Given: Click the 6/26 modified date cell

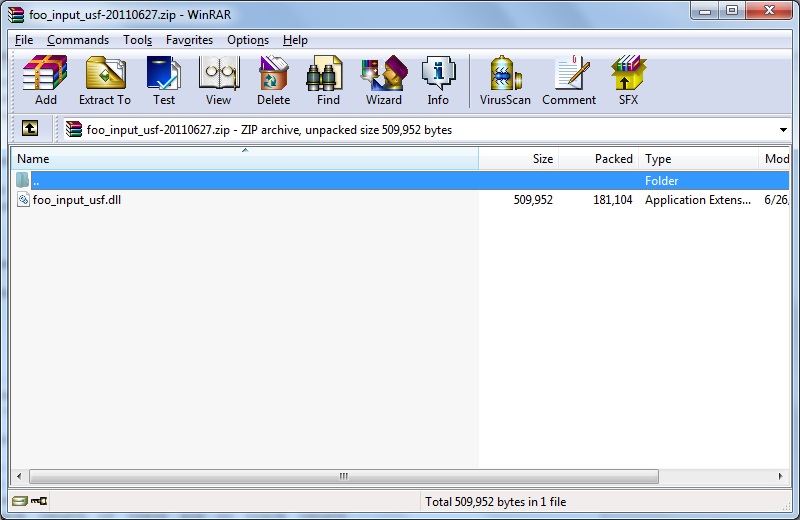Looking at the screenshot, I should click(777, 200).
